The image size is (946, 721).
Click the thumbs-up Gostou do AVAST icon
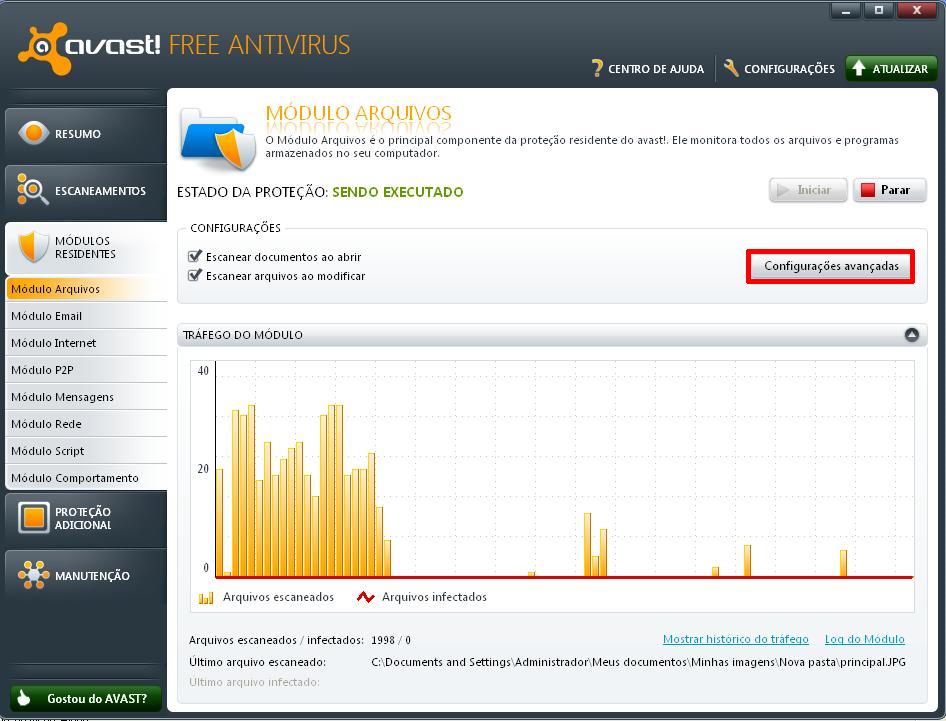click(24, 697)
